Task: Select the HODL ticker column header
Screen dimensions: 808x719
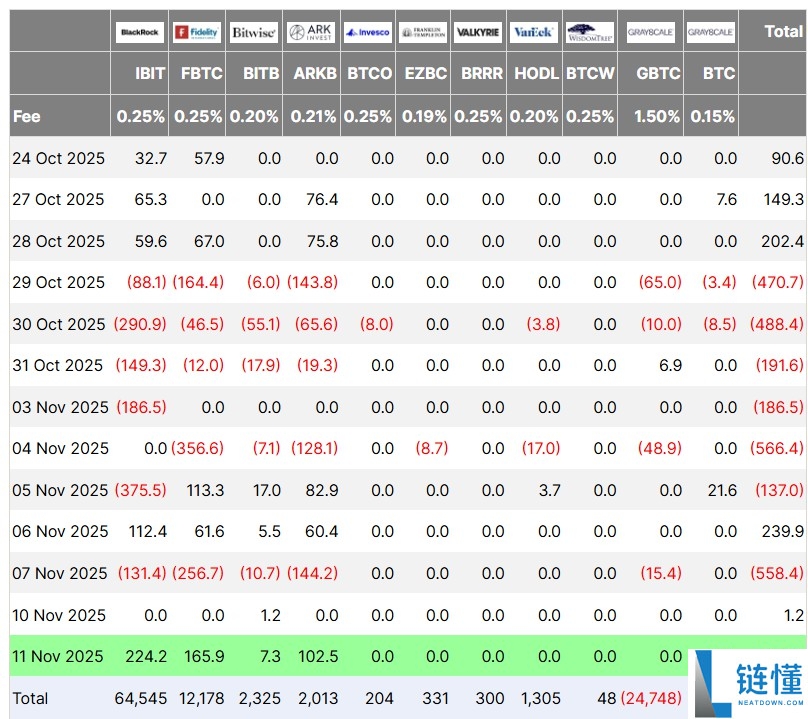Action: (x=537, y=73)
